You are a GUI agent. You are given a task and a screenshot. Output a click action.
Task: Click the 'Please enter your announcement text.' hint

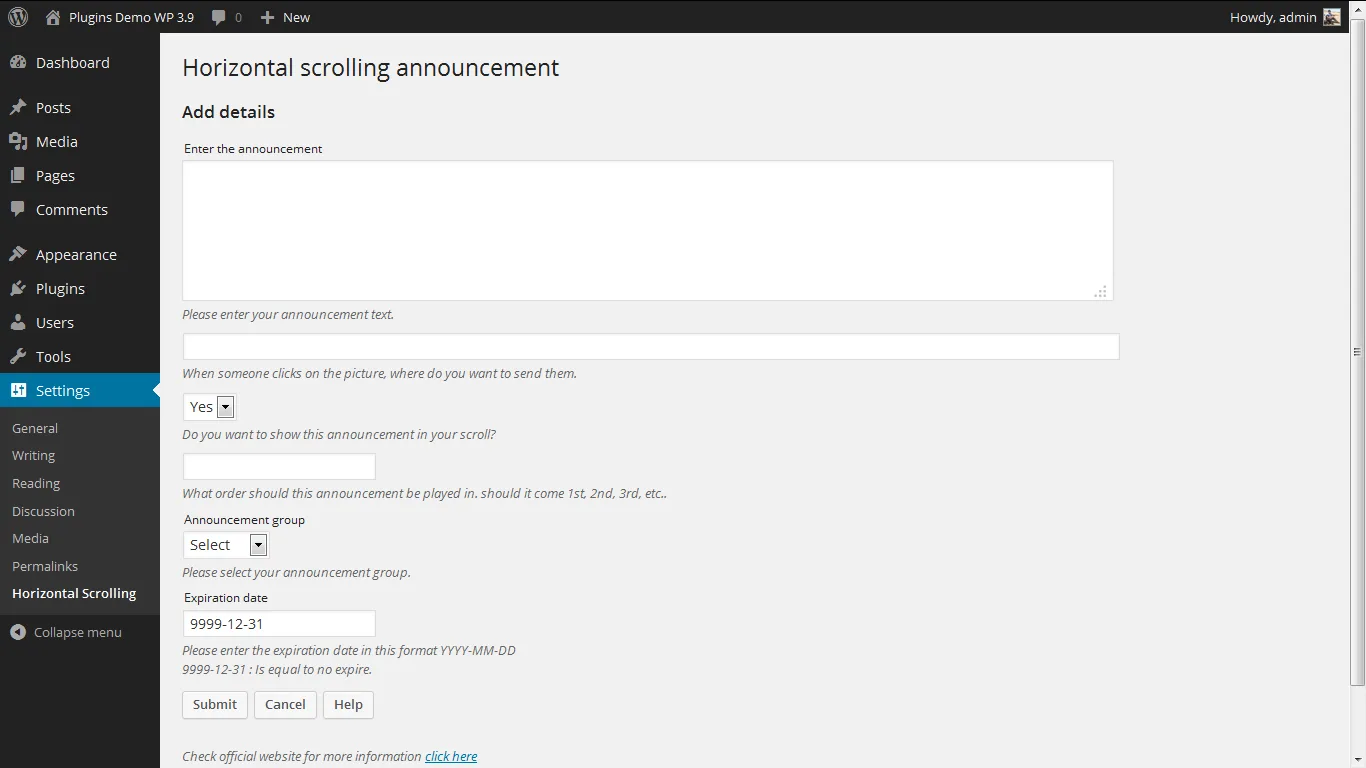288,314
